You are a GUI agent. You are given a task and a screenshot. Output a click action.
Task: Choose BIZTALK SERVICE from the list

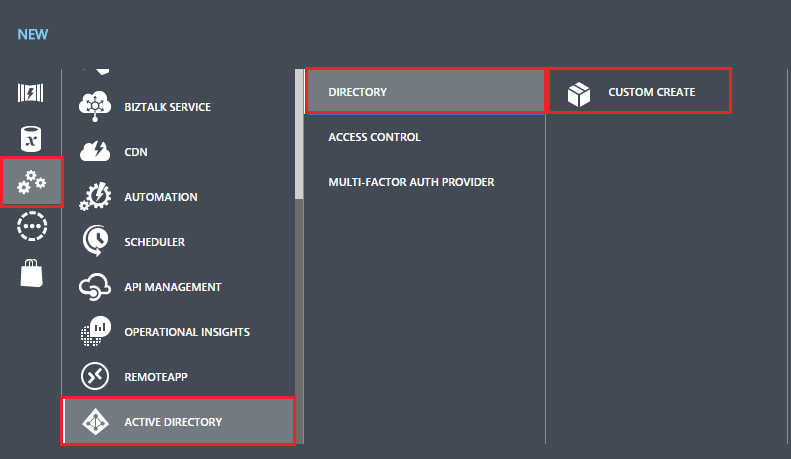[x=167, y=107]
